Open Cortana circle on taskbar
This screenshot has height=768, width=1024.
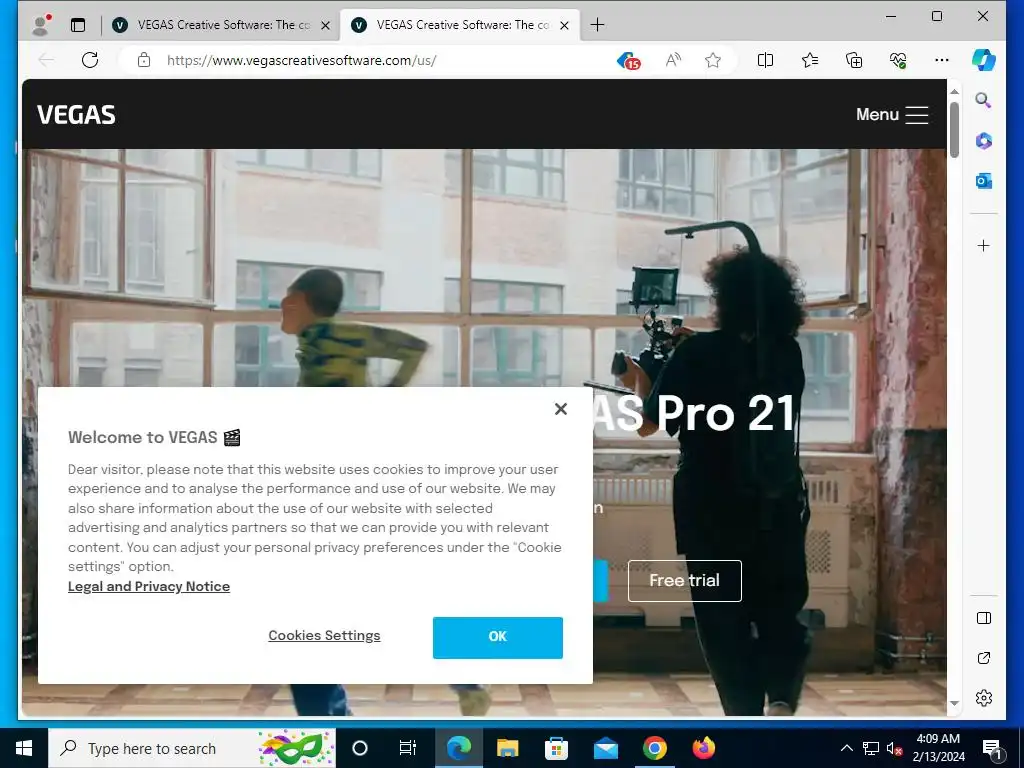click(360, 748)
